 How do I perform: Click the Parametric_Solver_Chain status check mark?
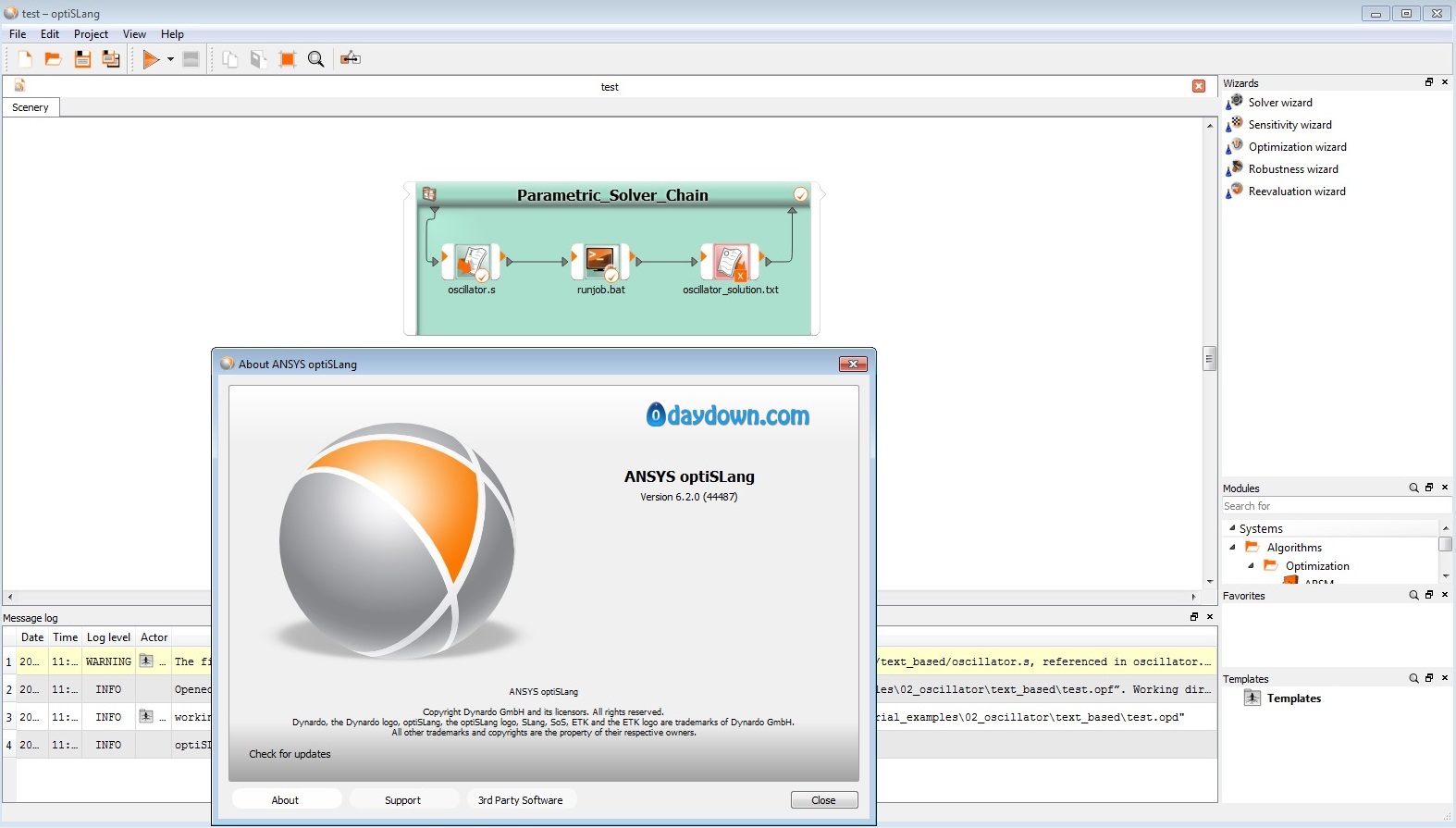click(801, 194)
